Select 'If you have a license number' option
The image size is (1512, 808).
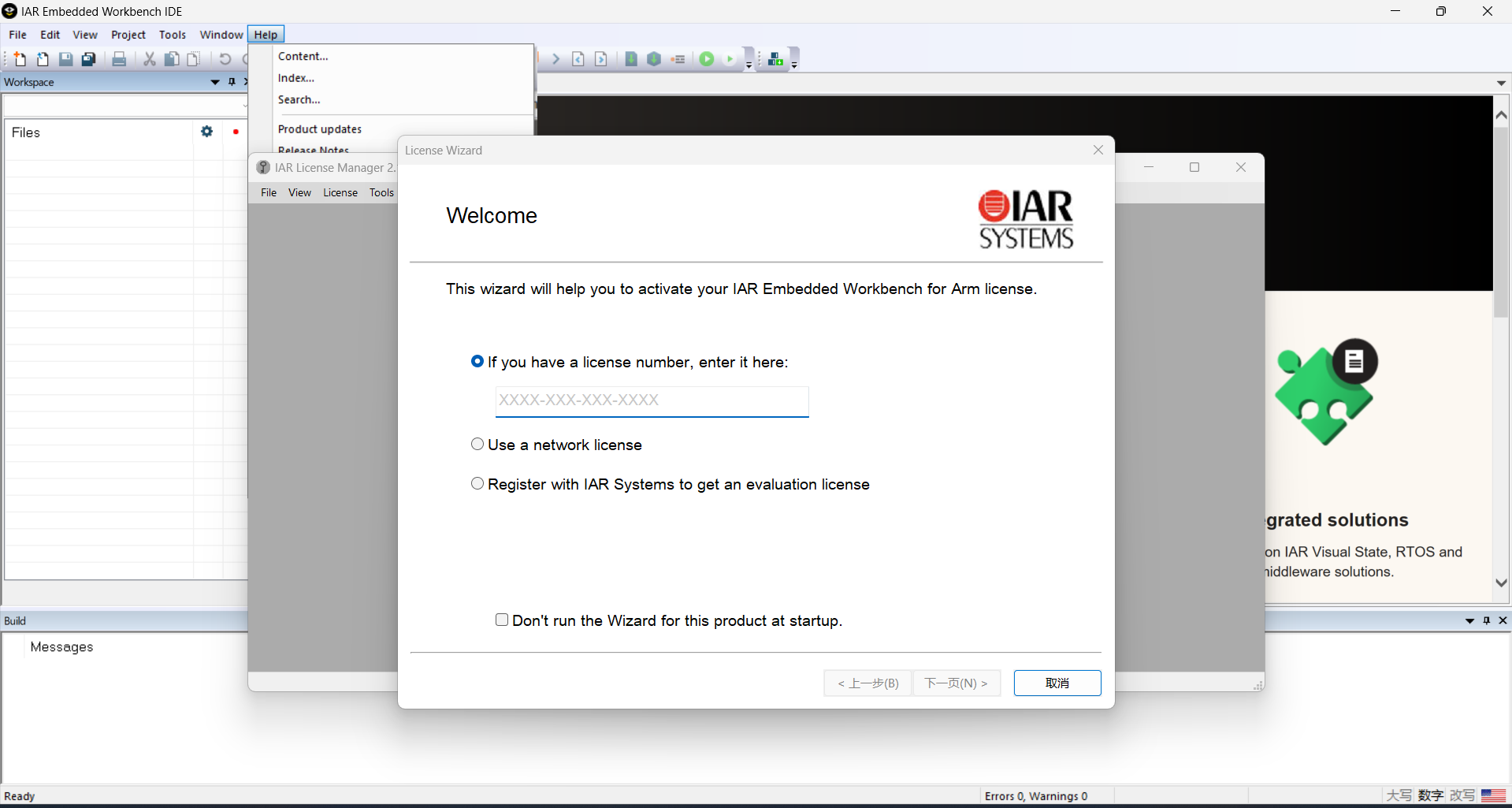coord(477,361)
